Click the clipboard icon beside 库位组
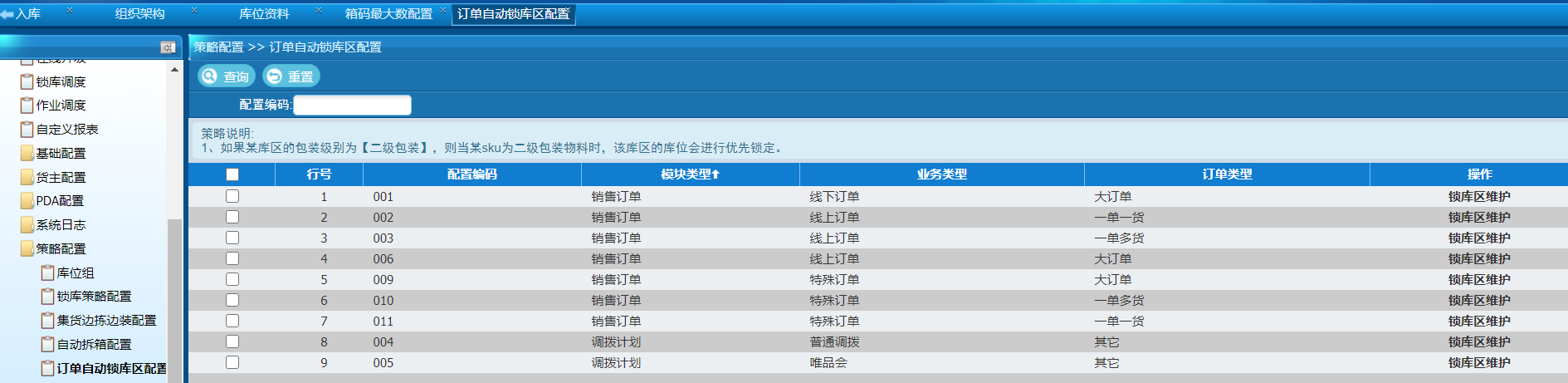The width and height of the screenshot is (1568, 383). tap(47, 273)
